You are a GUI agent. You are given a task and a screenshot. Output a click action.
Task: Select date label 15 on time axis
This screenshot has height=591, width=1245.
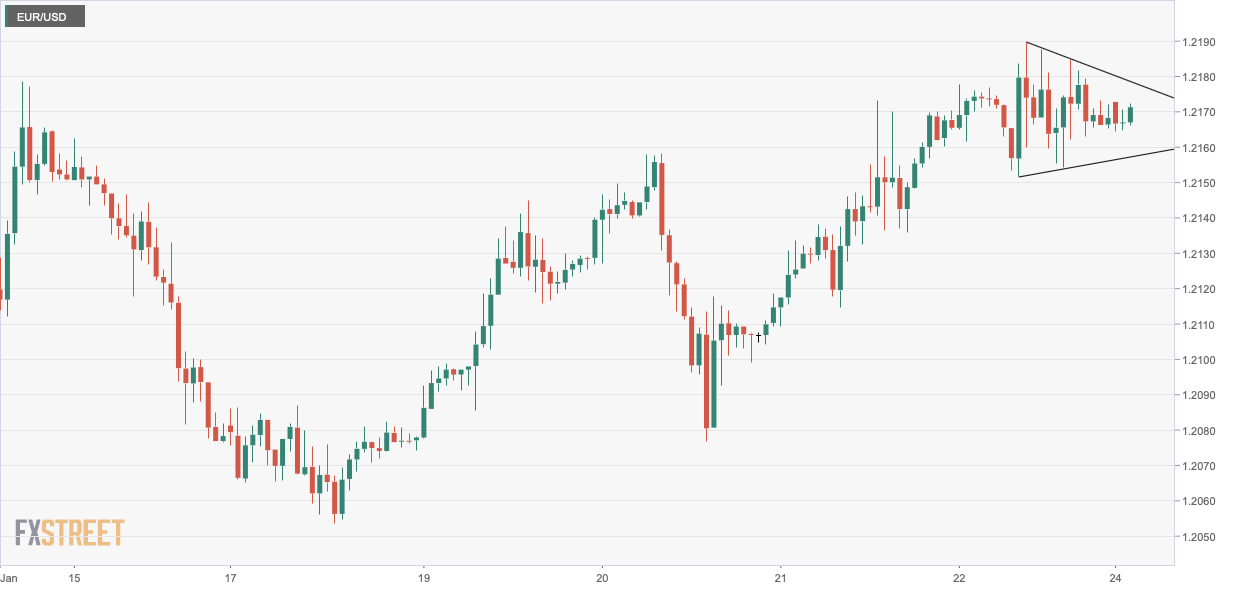pyautogui.click(x=73, y=578)
